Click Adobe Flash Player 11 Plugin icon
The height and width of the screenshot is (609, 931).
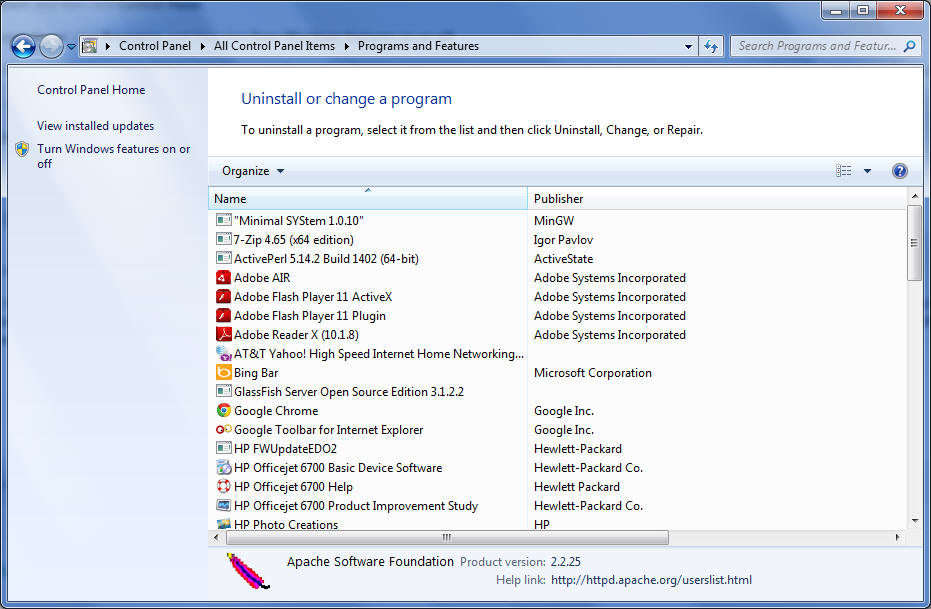point(224,315)
